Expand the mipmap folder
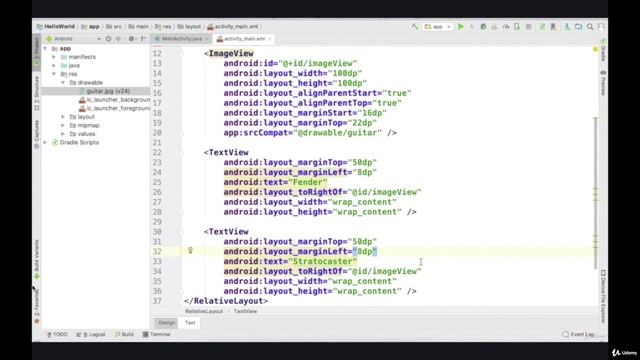Image resolution: width=640 pixels, height=360 pixels. (x=63, y=126)
